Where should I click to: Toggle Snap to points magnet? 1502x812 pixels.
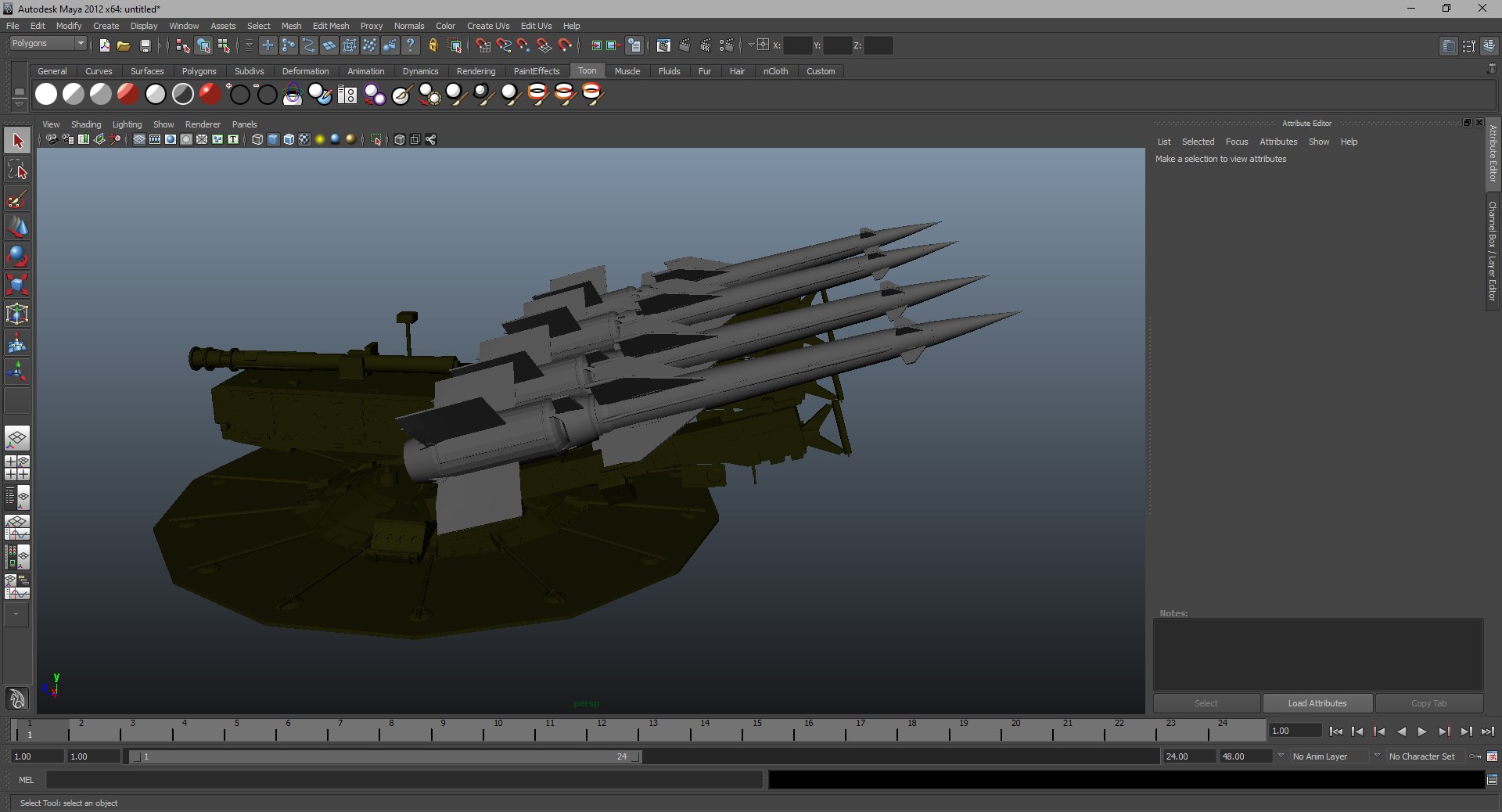[523, 46]
